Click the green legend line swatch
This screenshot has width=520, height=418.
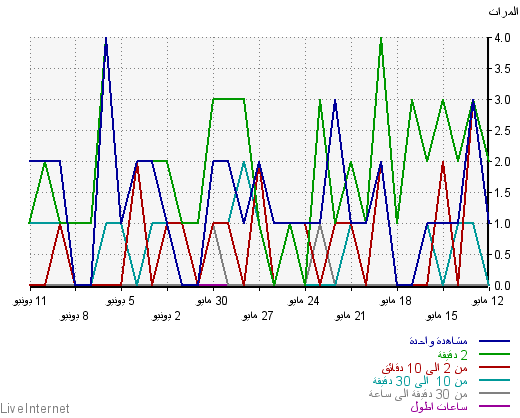[x=494, y=354]
